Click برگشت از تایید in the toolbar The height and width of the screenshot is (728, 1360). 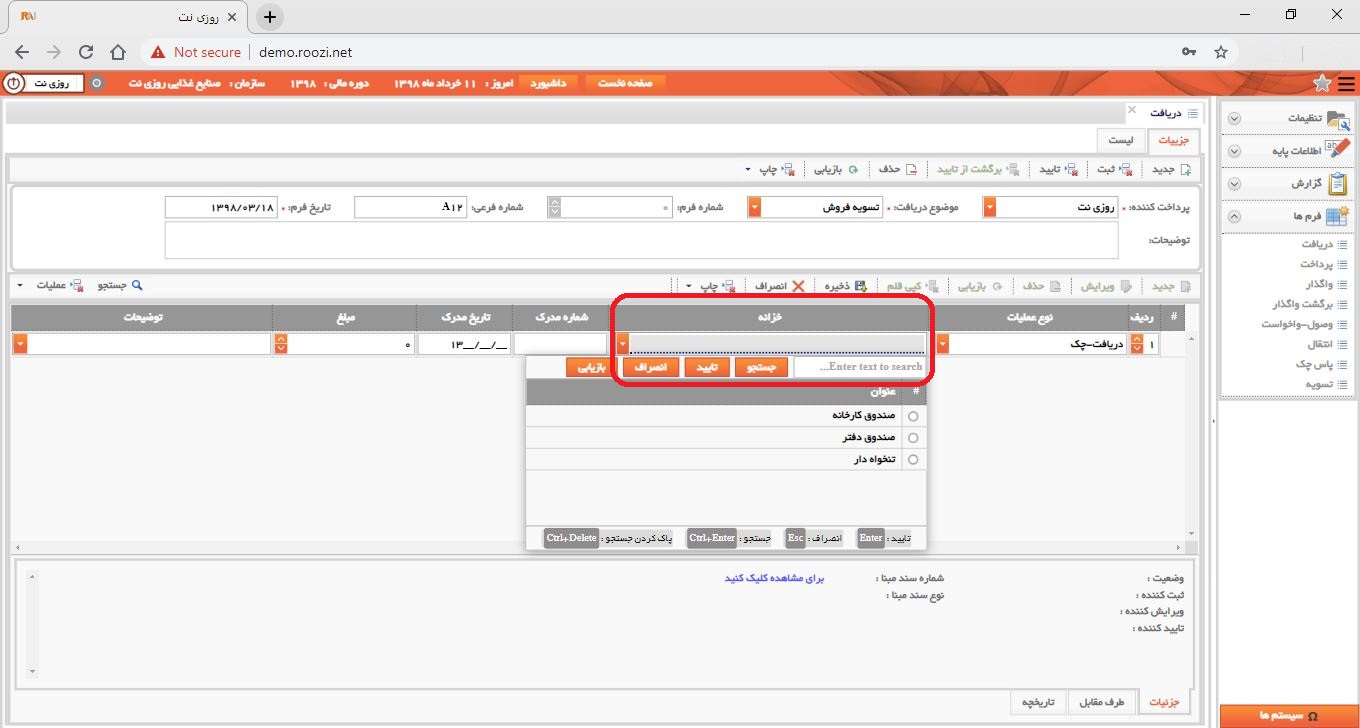977,169
